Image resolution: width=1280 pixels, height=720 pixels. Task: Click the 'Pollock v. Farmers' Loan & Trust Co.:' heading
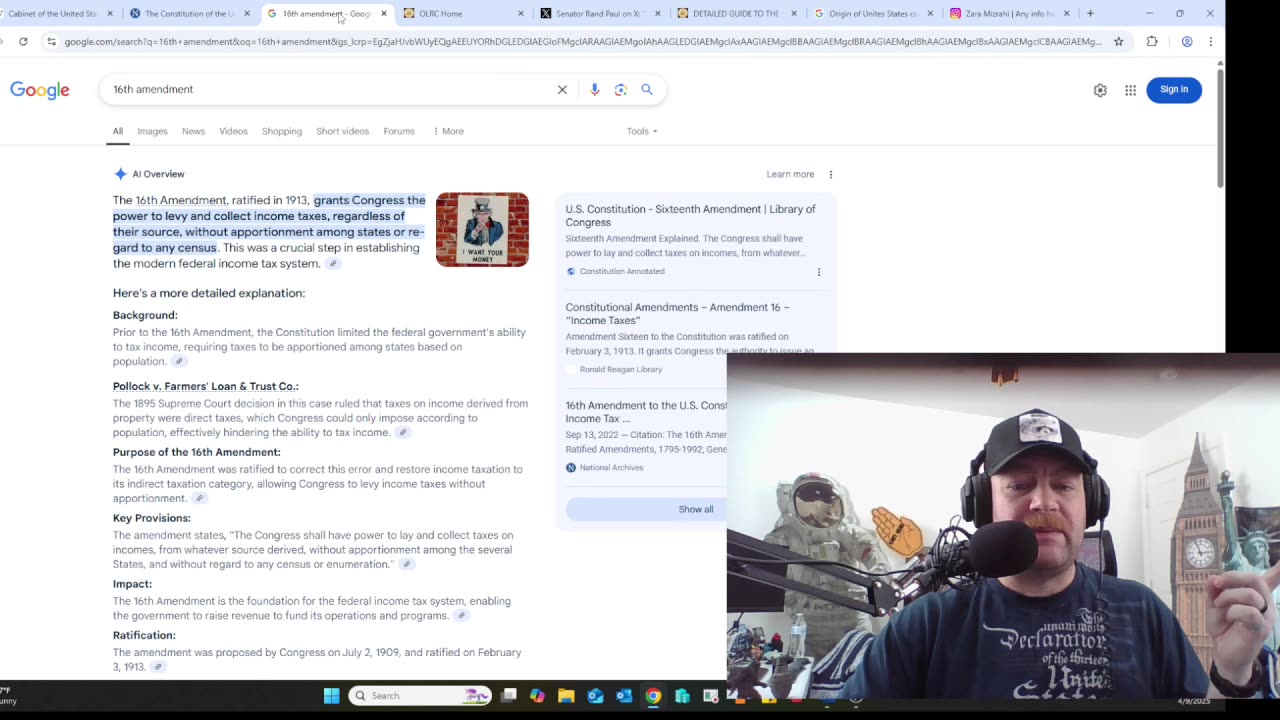point(206,386)
